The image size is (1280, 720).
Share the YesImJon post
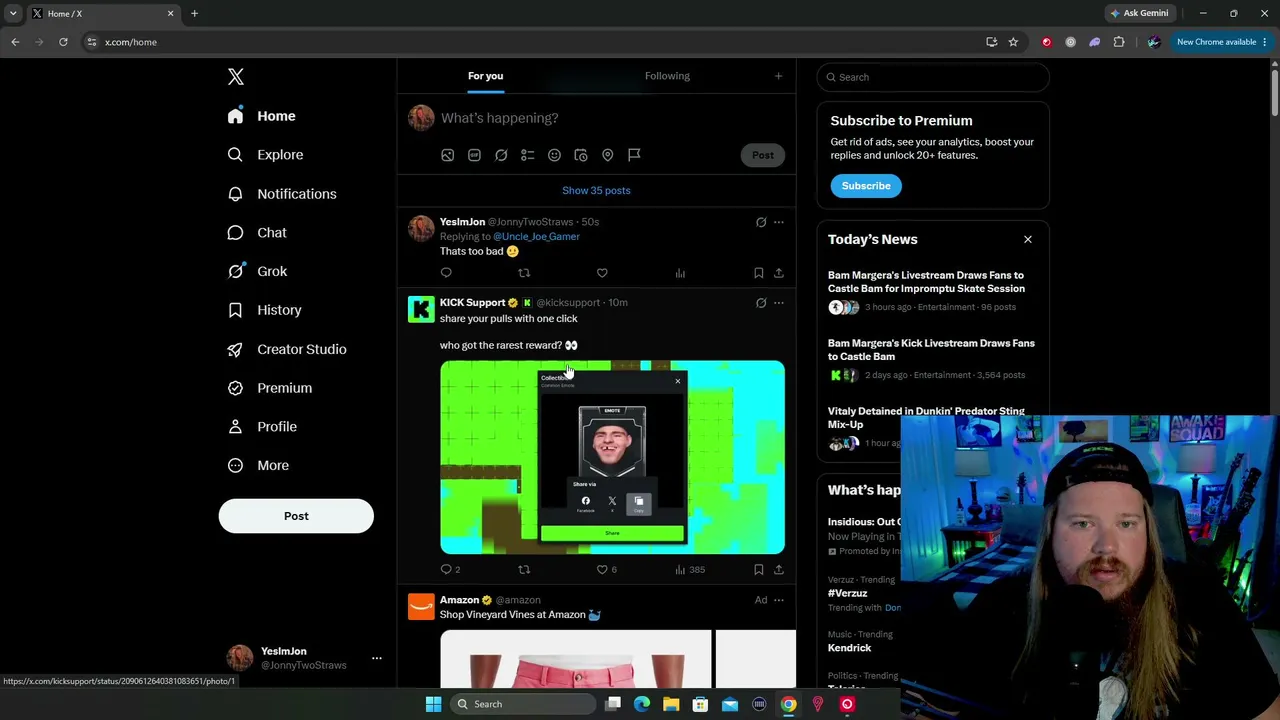click(779, 273)
